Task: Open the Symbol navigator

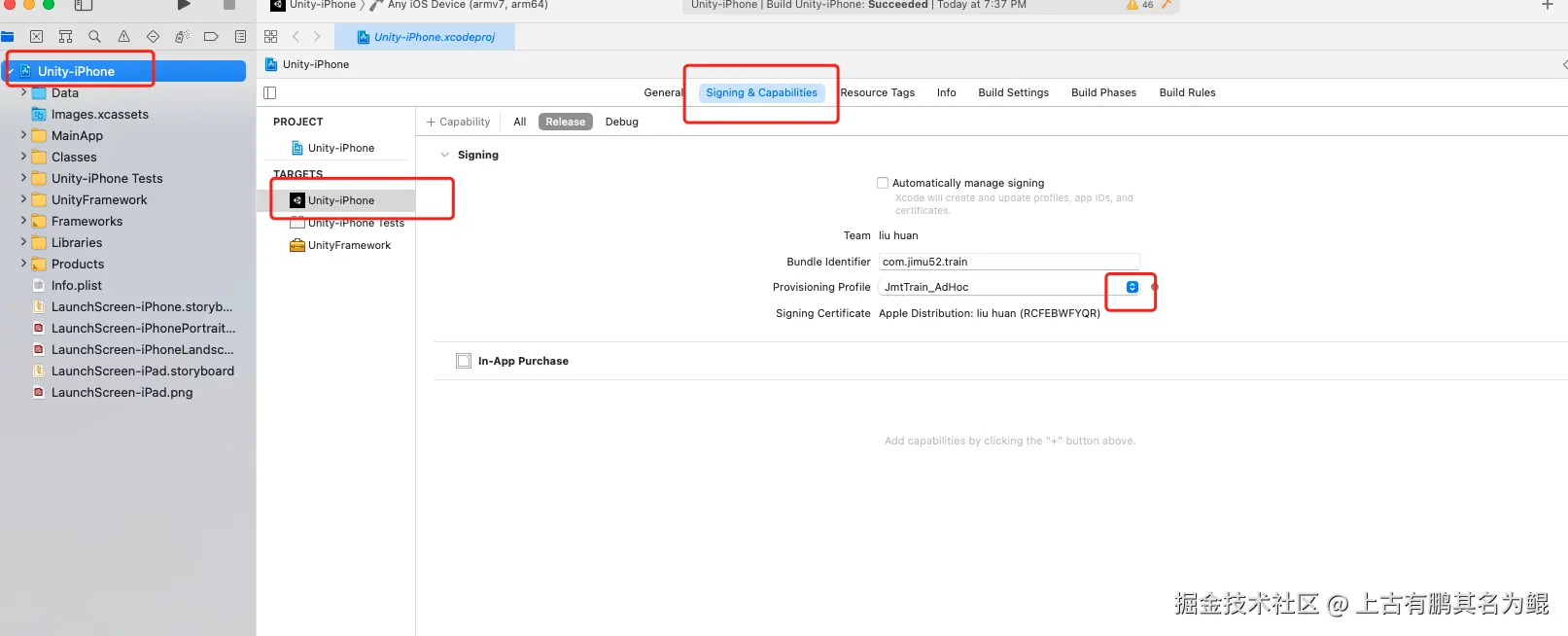Action: (x=65, y=37)
